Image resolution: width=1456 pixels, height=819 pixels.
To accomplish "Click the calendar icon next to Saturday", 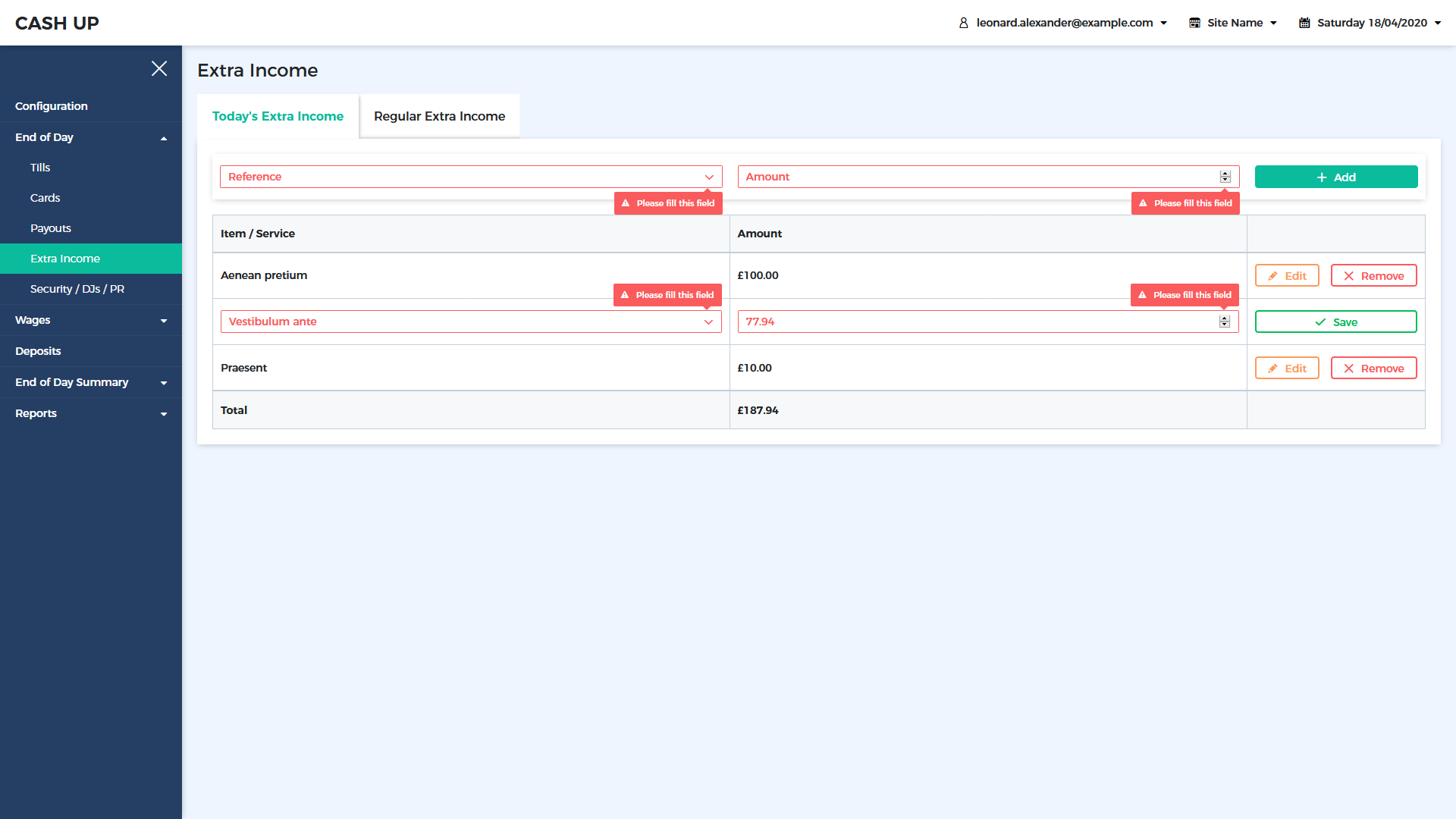I will tap(1304, 23).
